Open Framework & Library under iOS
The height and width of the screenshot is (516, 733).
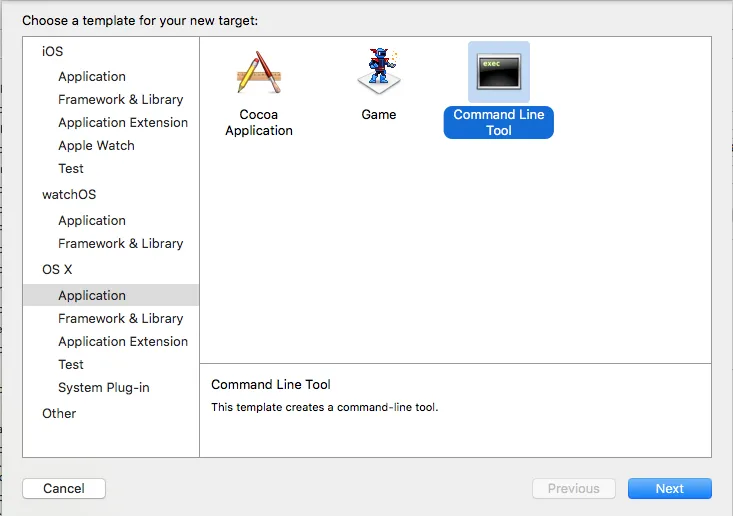click(x=121, y=100)
